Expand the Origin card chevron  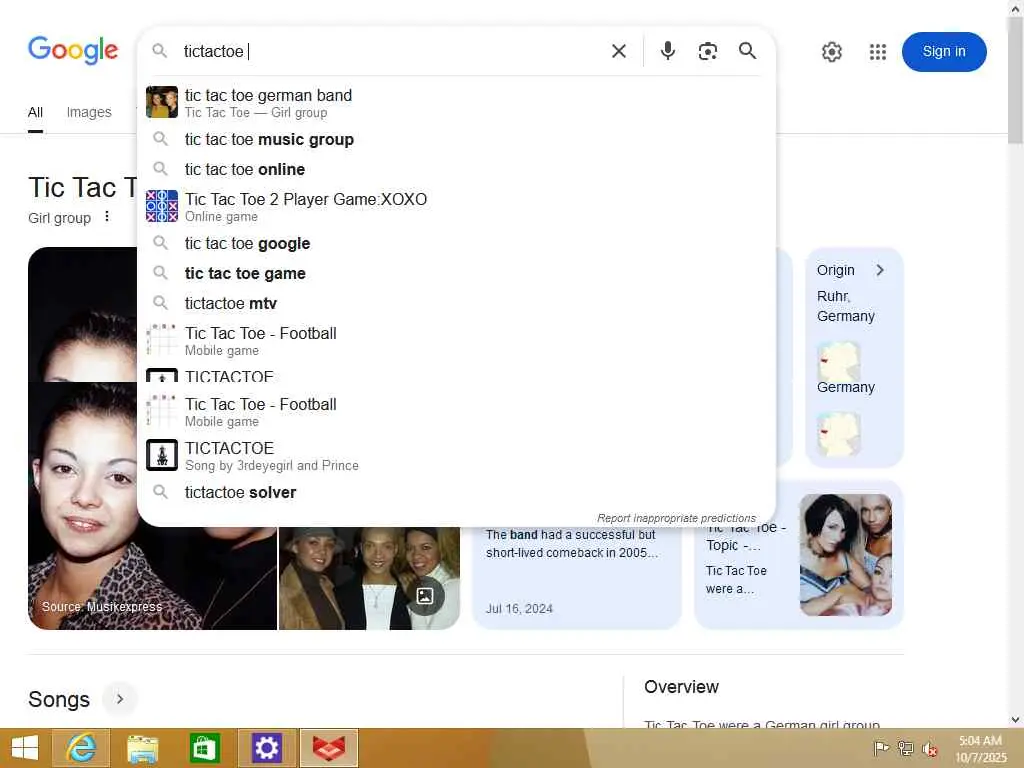(x=880, y=270)
